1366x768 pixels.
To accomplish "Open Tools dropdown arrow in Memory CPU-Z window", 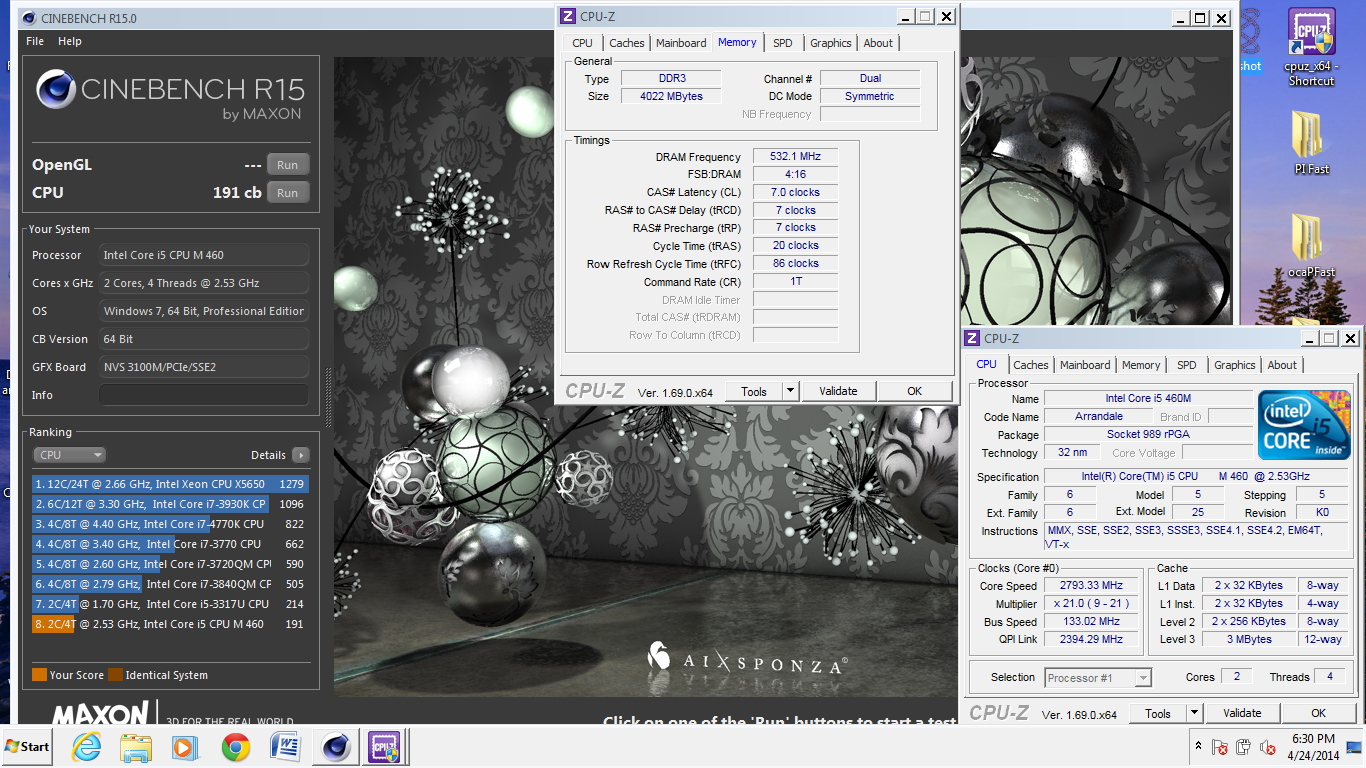I will point(790,391).
